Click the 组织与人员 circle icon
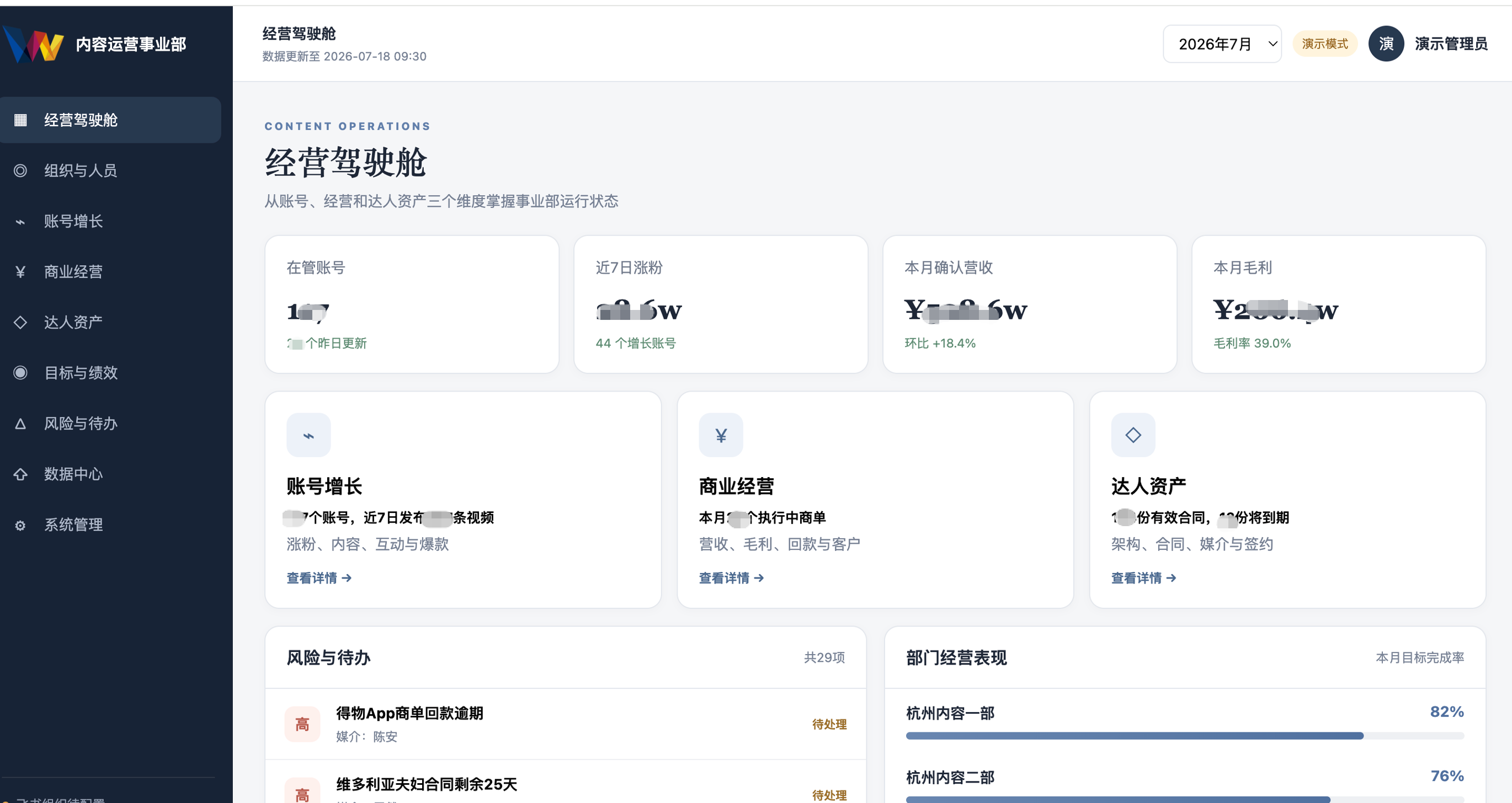 point(20,170)
